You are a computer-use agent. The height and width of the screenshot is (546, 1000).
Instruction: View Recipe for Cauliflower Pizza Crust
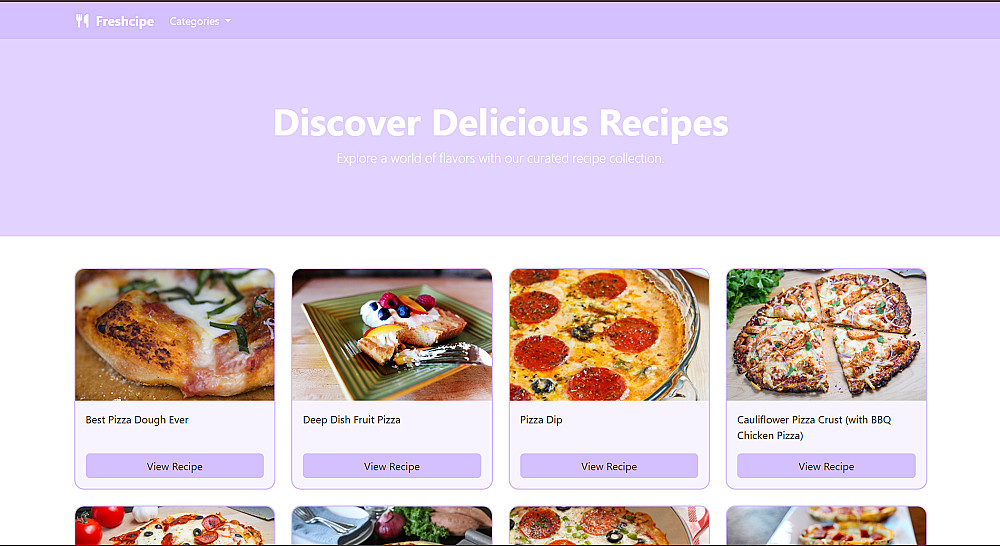(x=826, y=466)
